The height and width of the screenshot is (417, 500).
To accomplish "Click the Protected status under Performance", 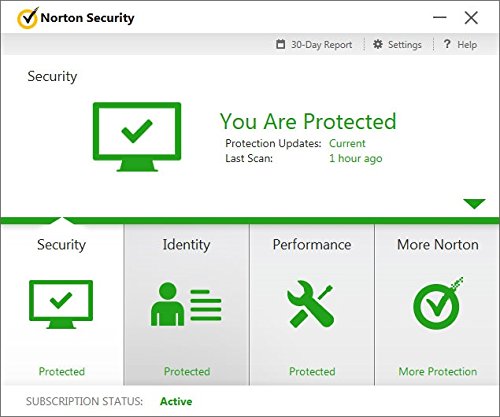I will tap(312, 371).
